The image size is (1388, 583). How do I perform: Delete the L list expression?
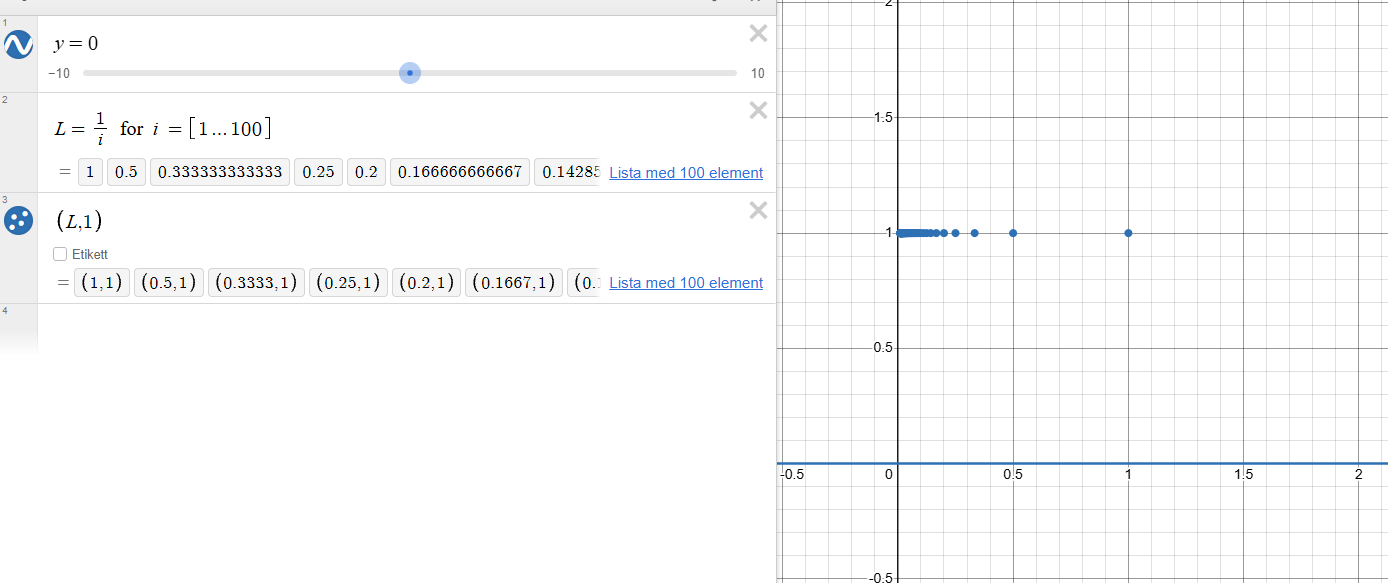(758, 110)
